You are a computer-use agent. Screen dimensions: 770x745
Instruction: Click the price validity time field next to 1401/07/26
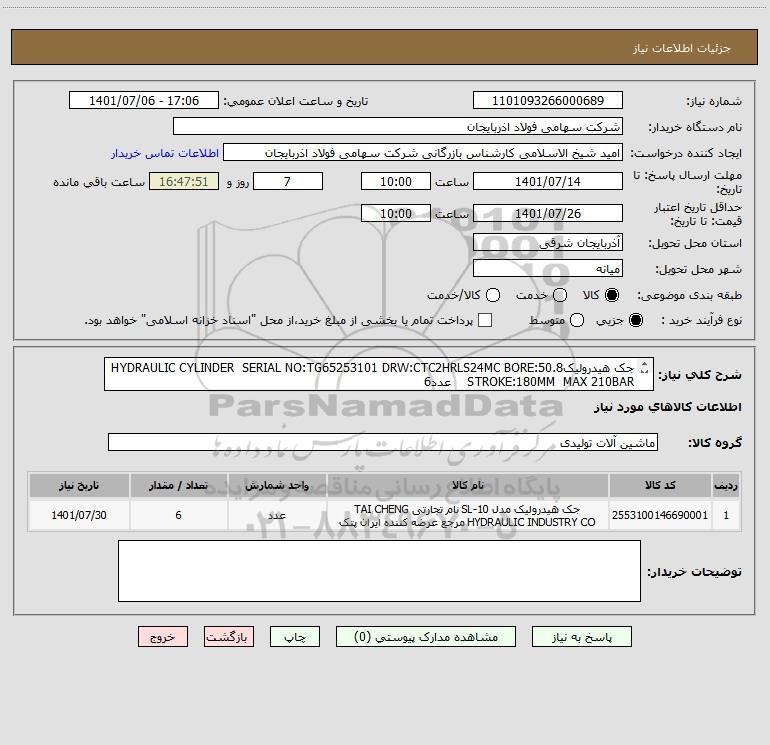pyautogui.click(x=396, y=213)
